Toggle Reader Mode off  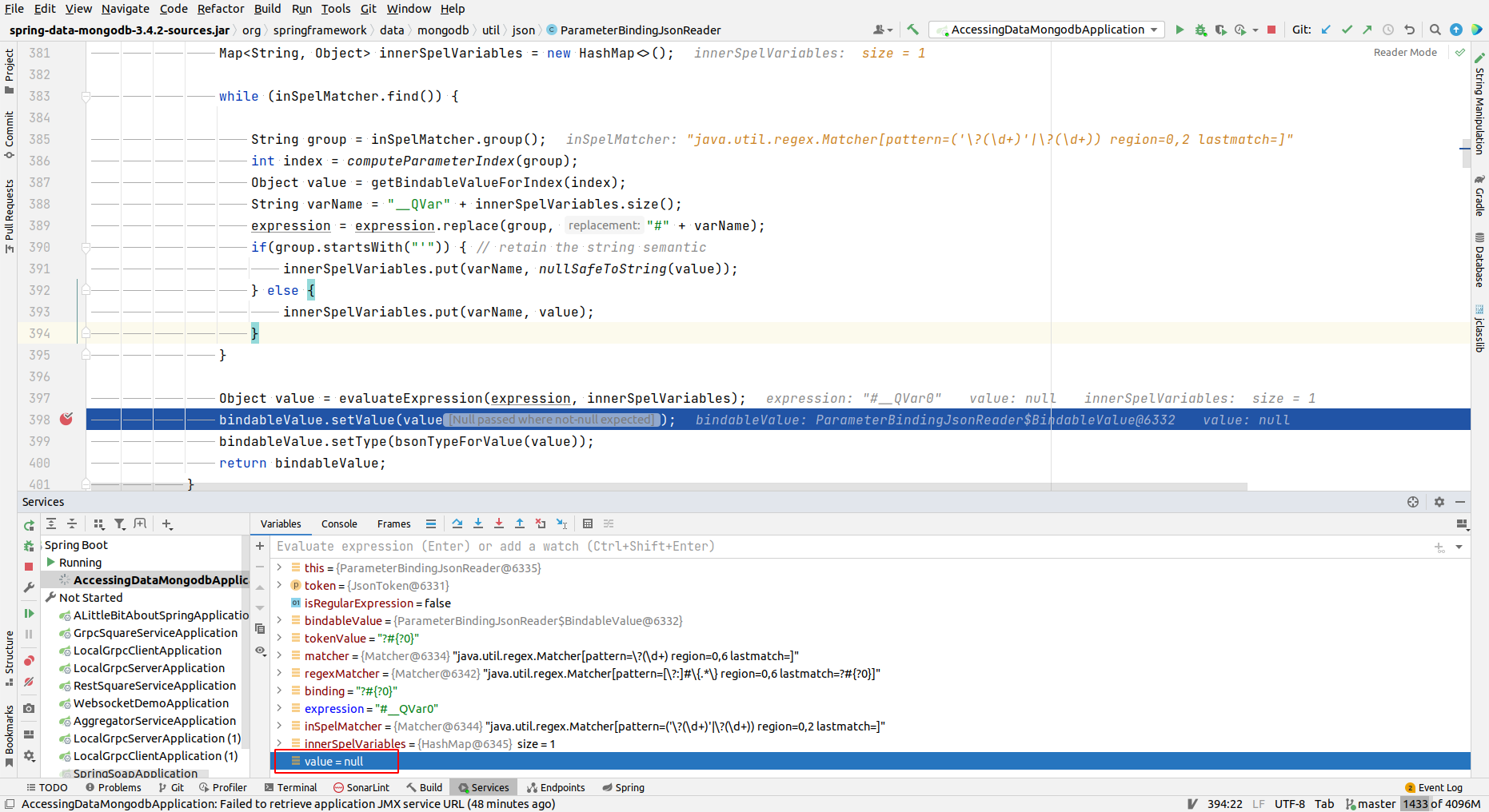(1405, 52)
